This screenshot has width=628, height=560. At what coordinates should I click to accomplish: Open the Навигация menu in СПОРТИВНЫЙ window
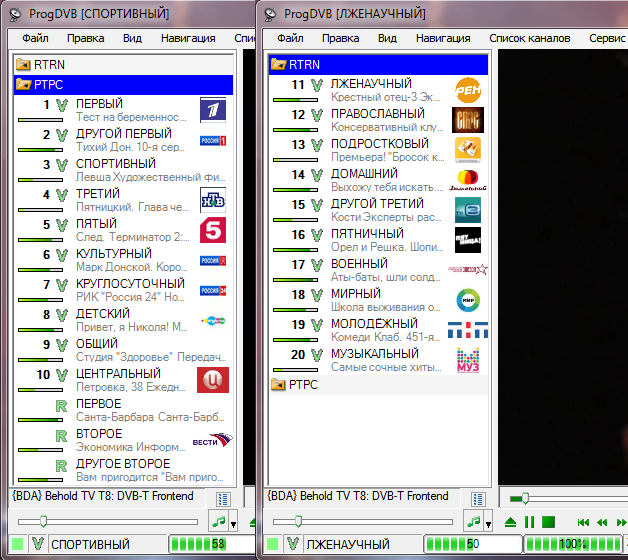(x=187, y=38)
